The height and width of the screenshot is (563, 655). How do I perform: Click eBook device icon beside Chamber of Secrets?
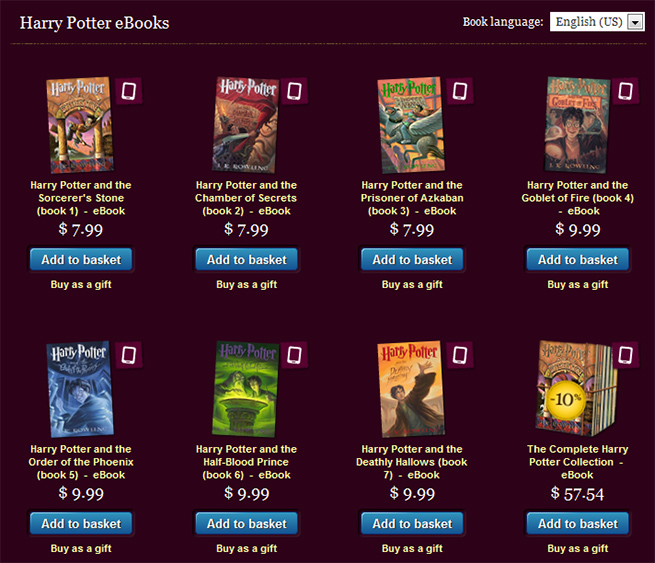coord(294,91)
